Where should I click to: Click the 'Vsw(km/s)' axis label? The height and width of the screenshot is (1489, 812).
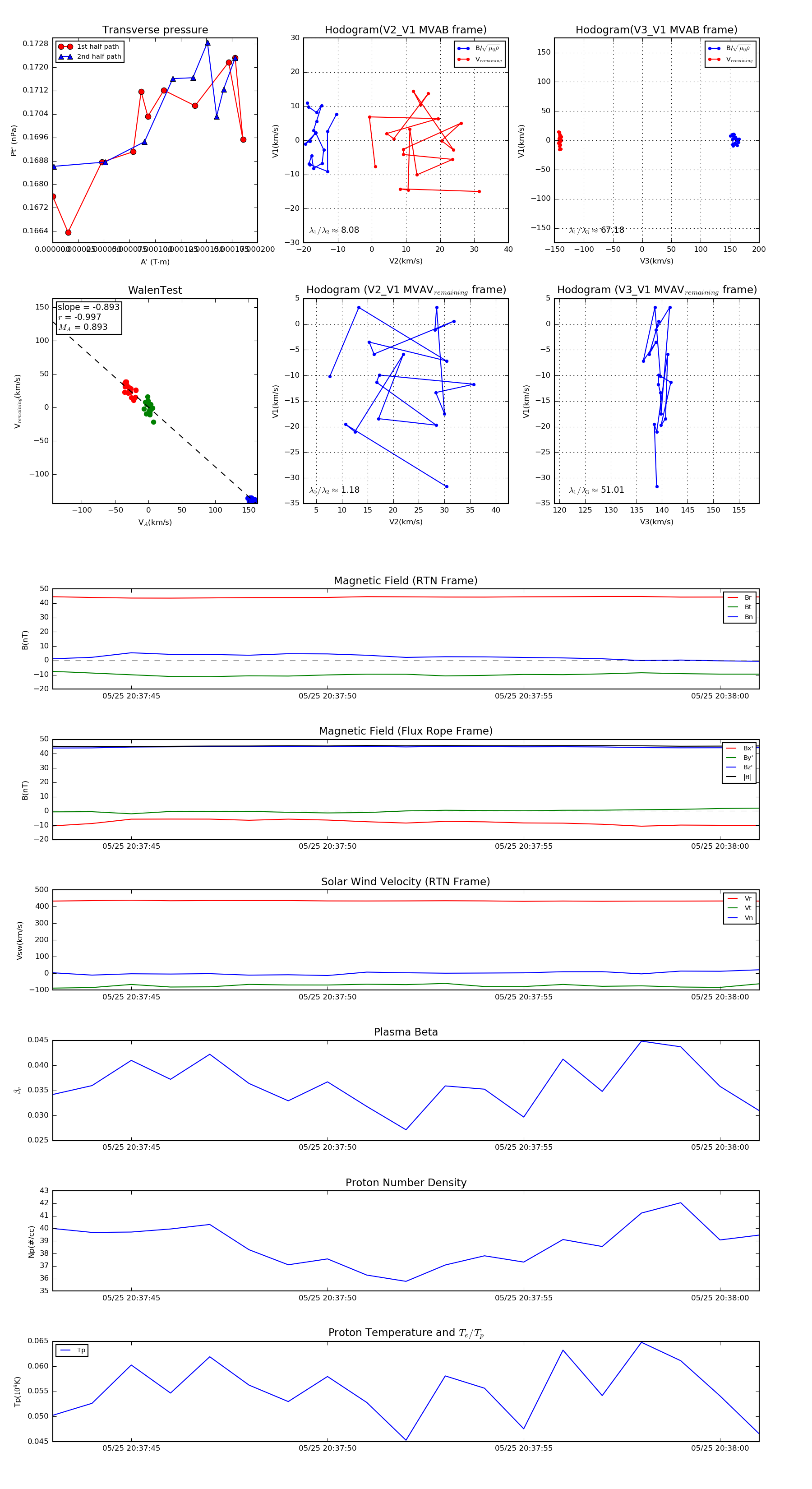pyautogui.click(x=20, y=940)
